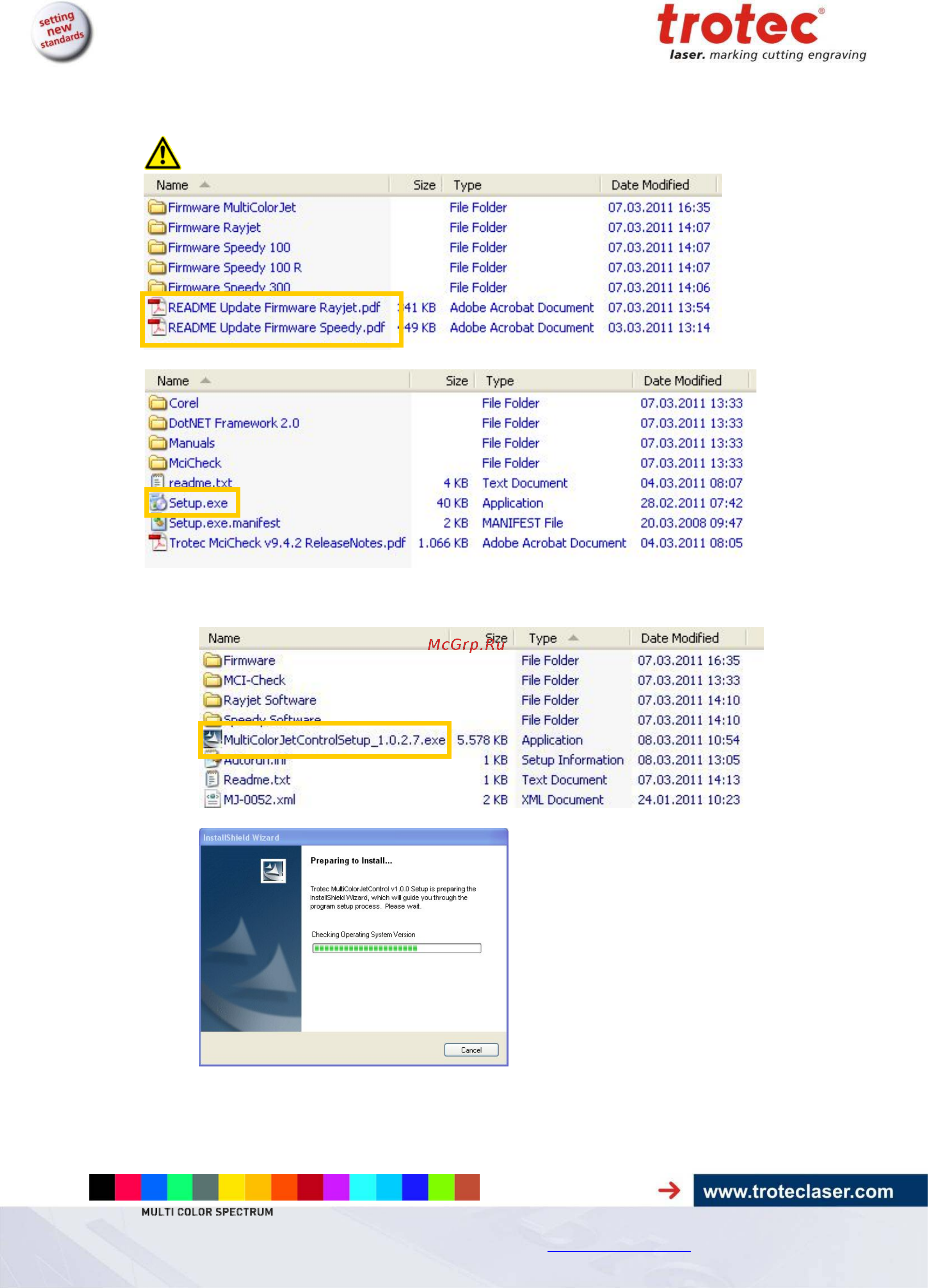The width and height of the screenshot is (928, 1288).
Task: Sort third listing by Type column header
Action: [543, 638]
